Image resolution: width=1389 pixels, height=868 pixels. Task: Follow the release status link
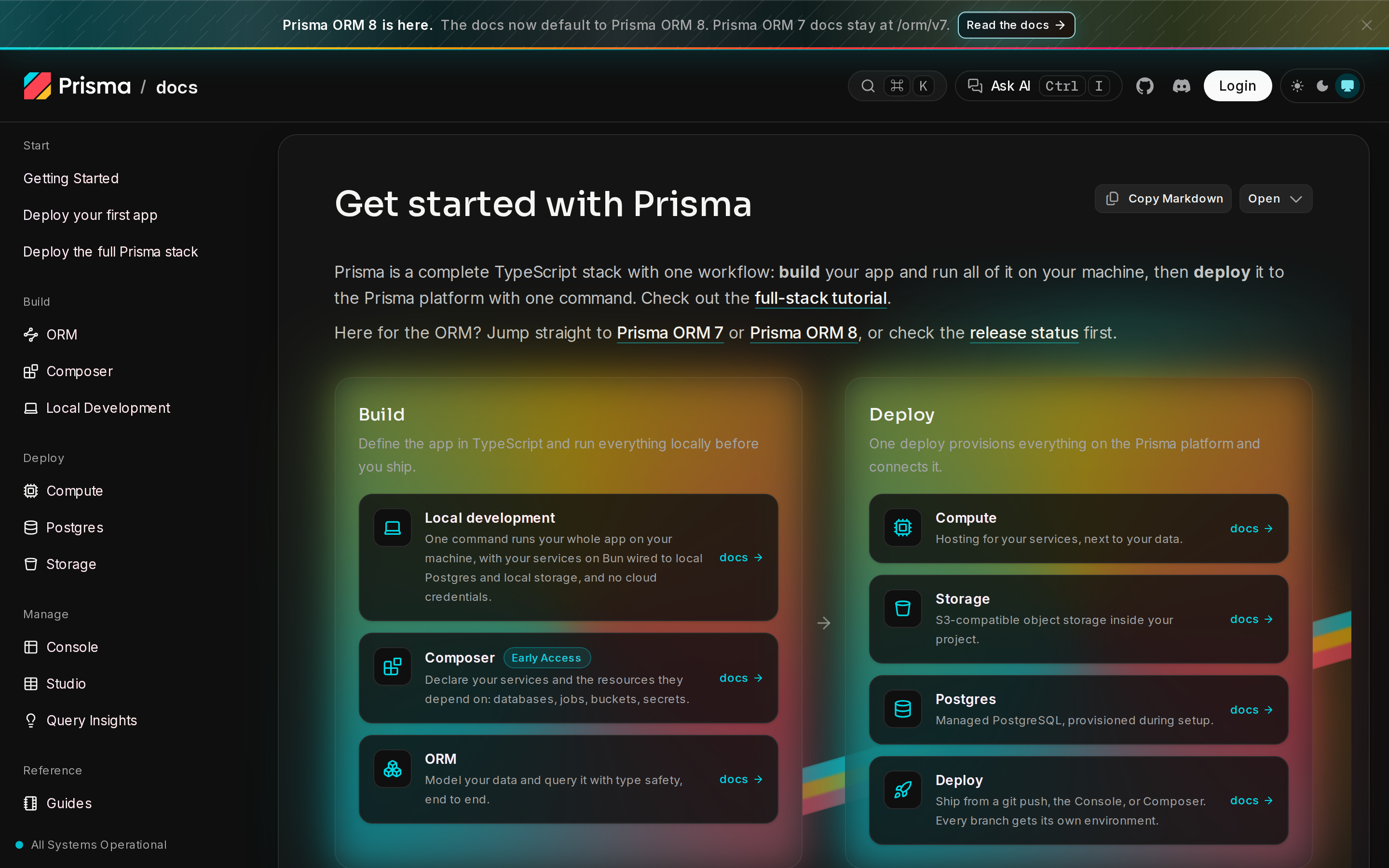coord(1024,333)
